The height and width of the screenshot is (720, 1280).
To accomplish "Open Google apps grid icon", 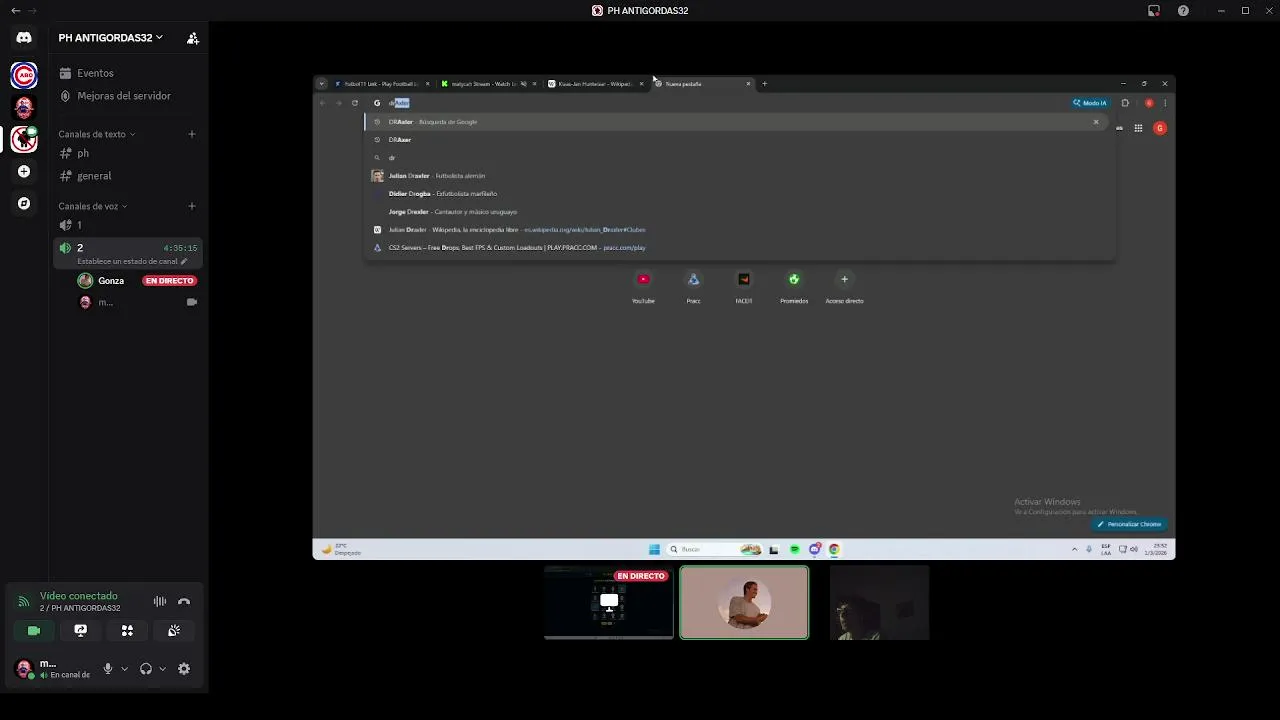I will tap(1138, 128).
